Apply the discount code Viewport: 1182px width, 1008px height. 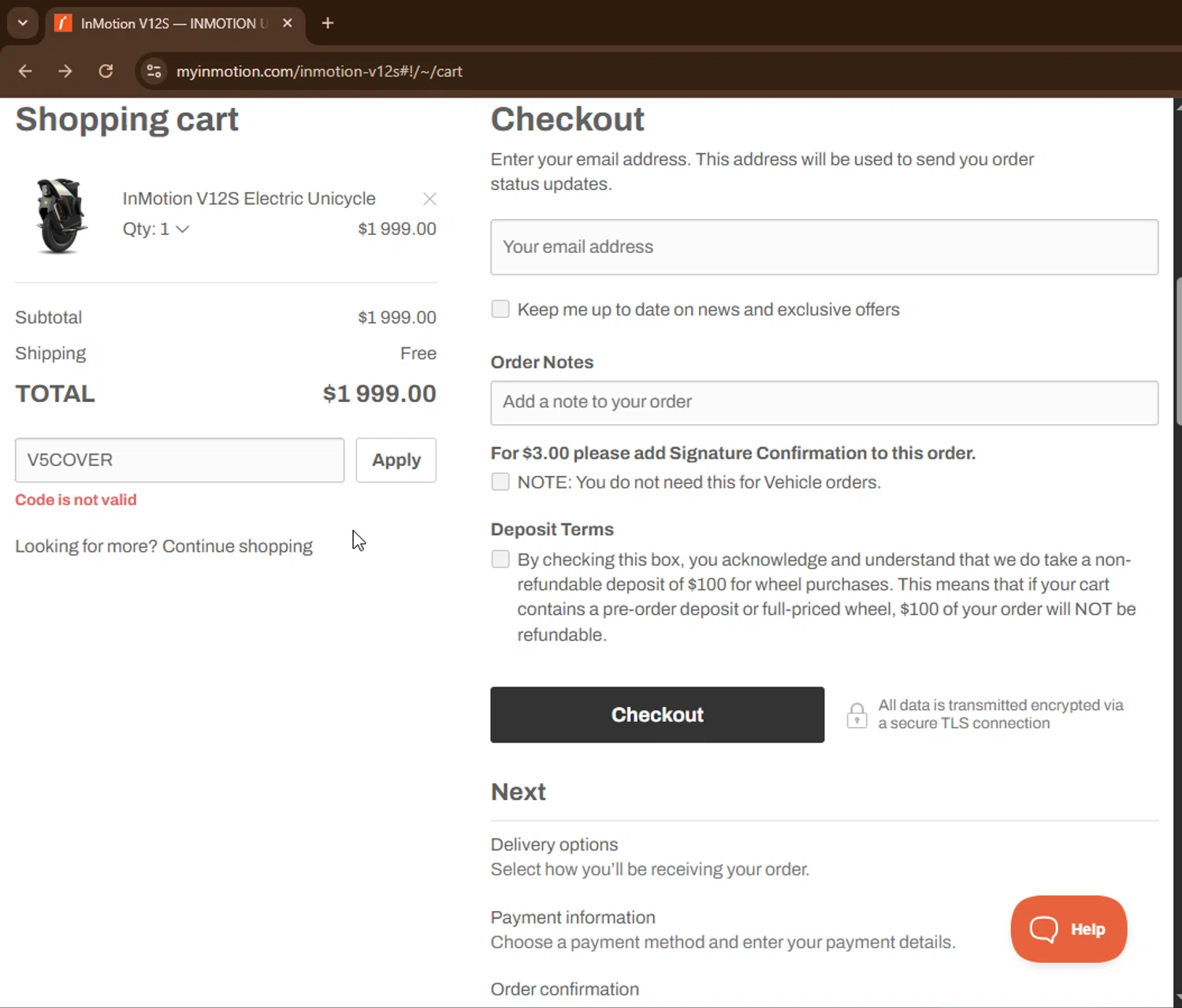[x=396, y=459]
